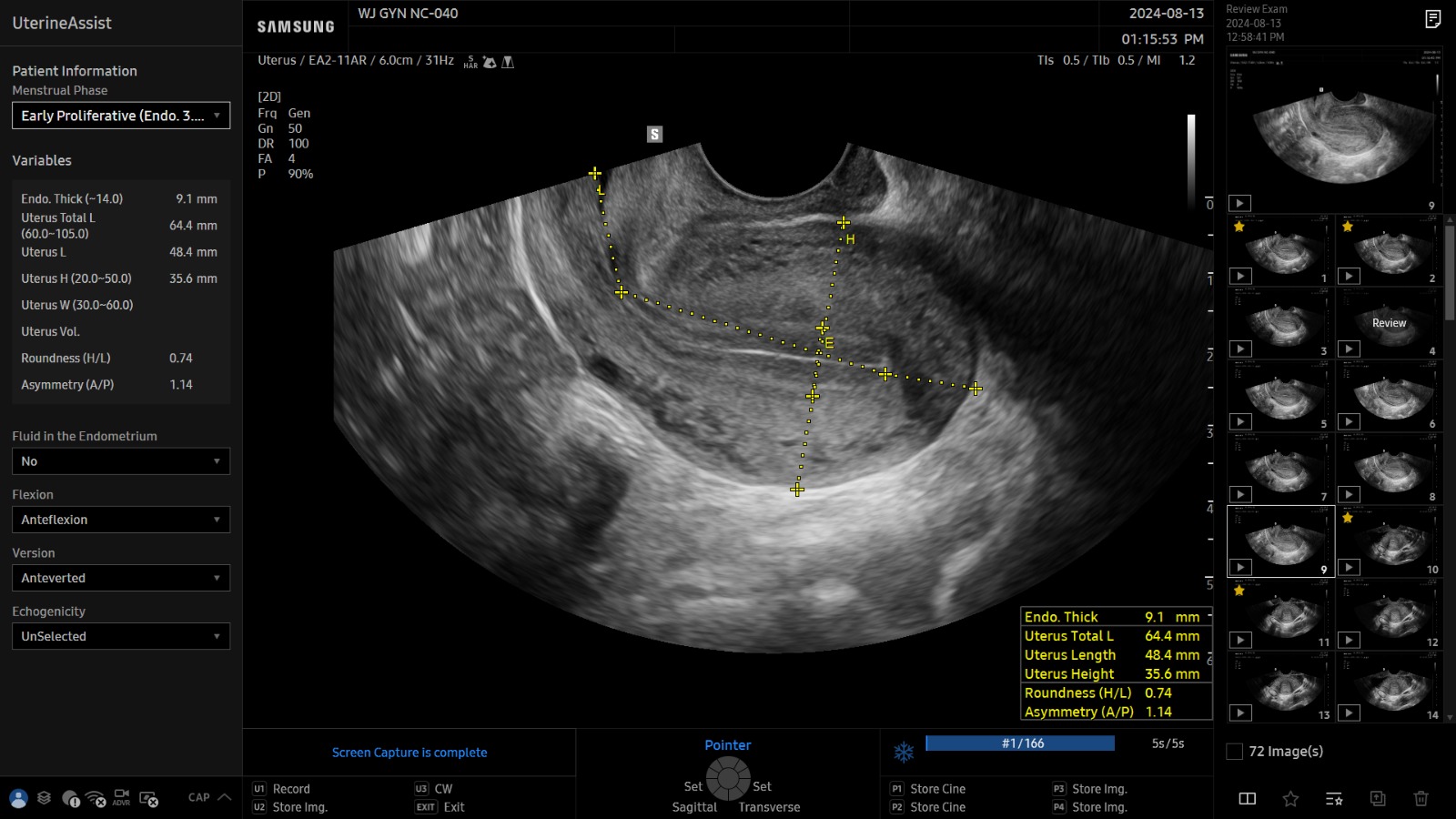Click the ADVR camera recording icon
The image size is (1456, 819).
pos(120,798)
